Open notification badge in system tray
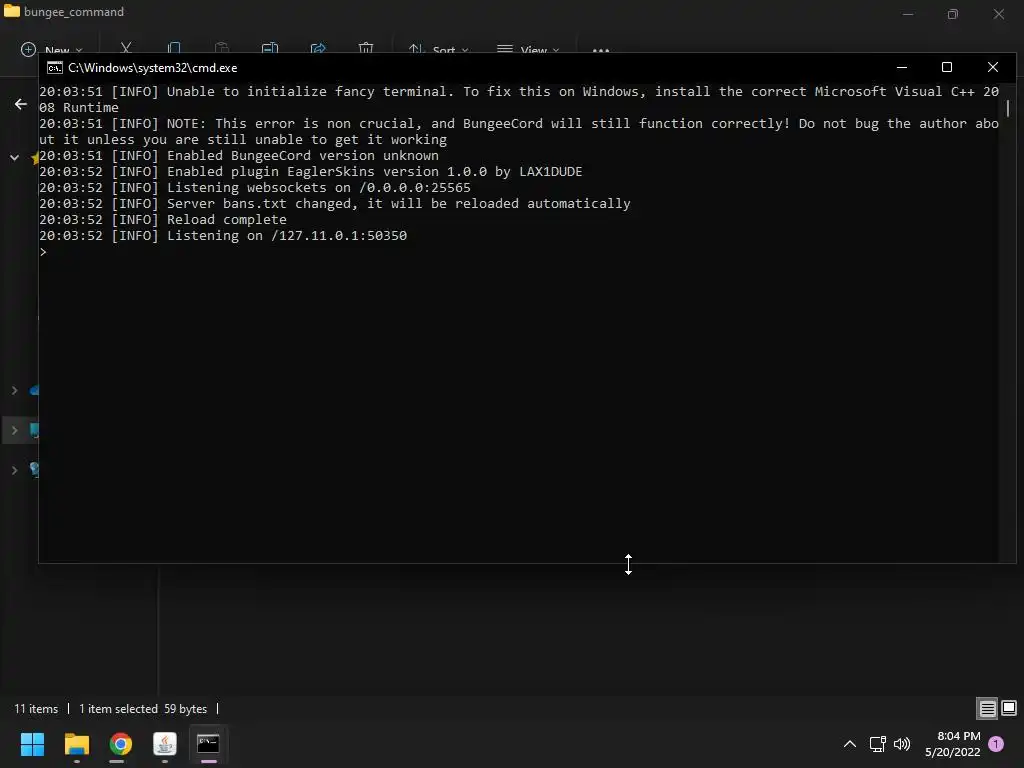Viewport: 1024px width, 768px height. click(996, 744)
